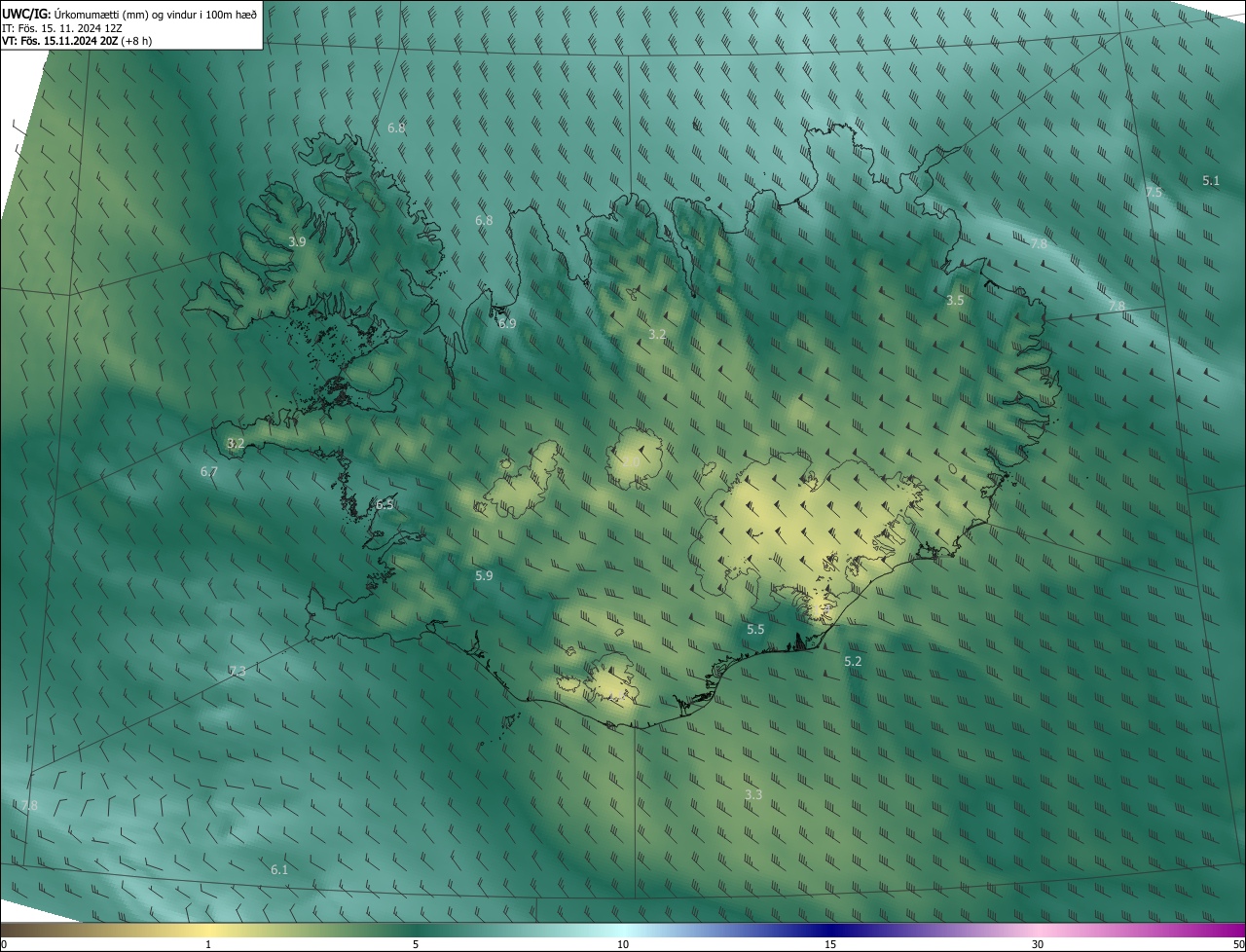
Task: Click the 6.1 value label
Action: point(279,869)
